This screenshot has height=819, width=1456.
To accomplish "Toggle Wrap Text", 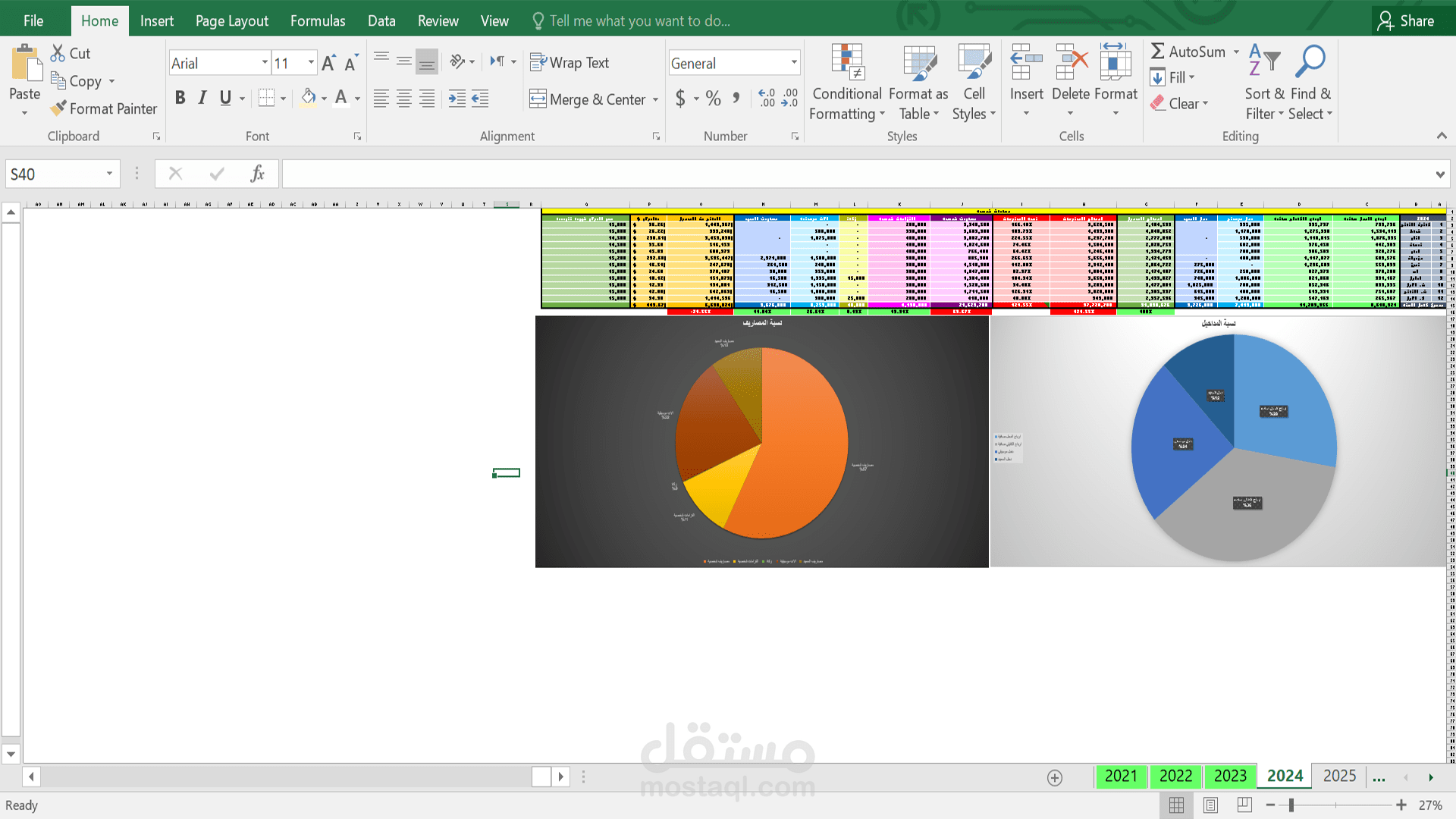I will 570,62.
